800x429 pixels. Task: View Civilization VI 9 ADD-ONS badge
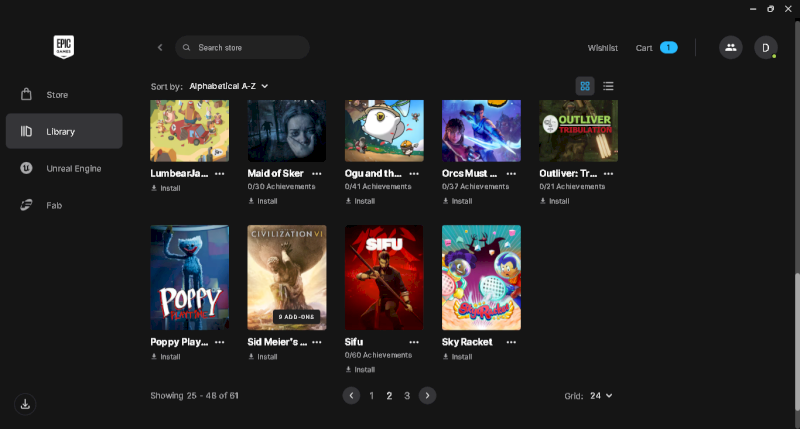click(296, 317)
